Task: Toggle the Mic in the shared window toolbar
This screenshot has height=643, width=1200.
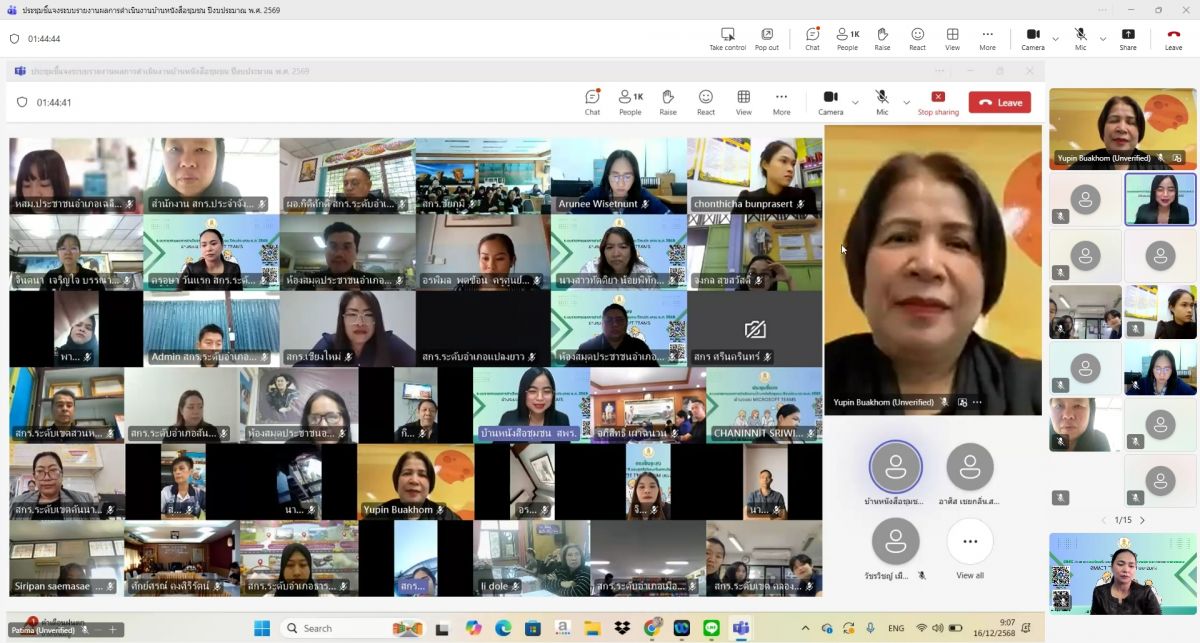Action: pyautogui.click(x=882, y=101)
